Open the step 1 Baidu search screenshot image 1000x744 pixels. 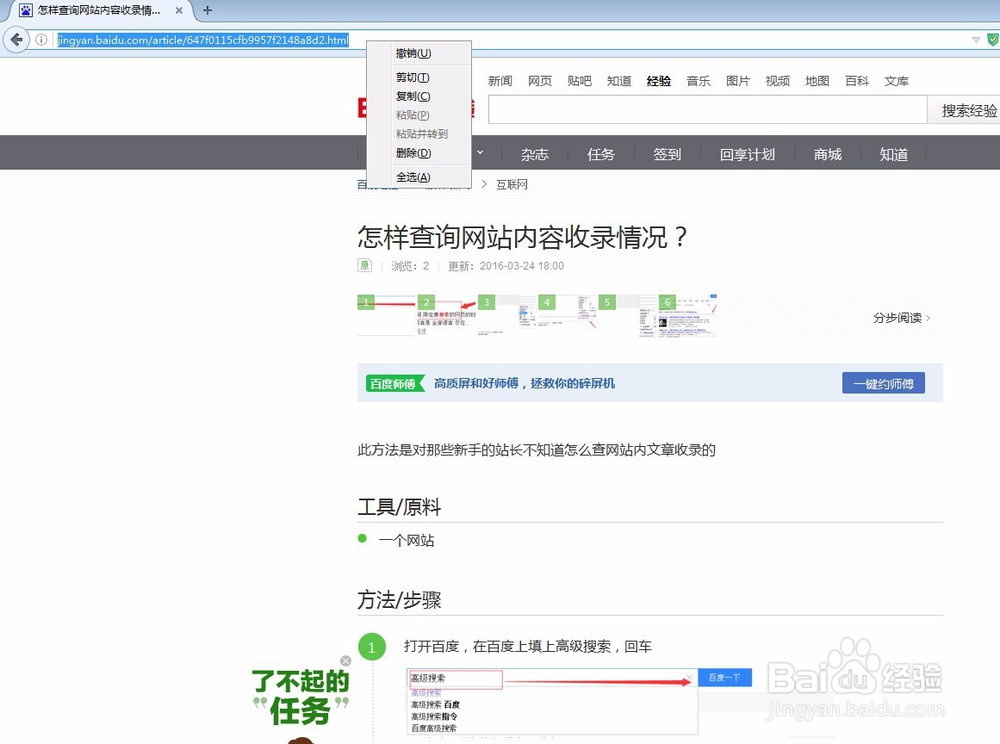click(579, 701)
